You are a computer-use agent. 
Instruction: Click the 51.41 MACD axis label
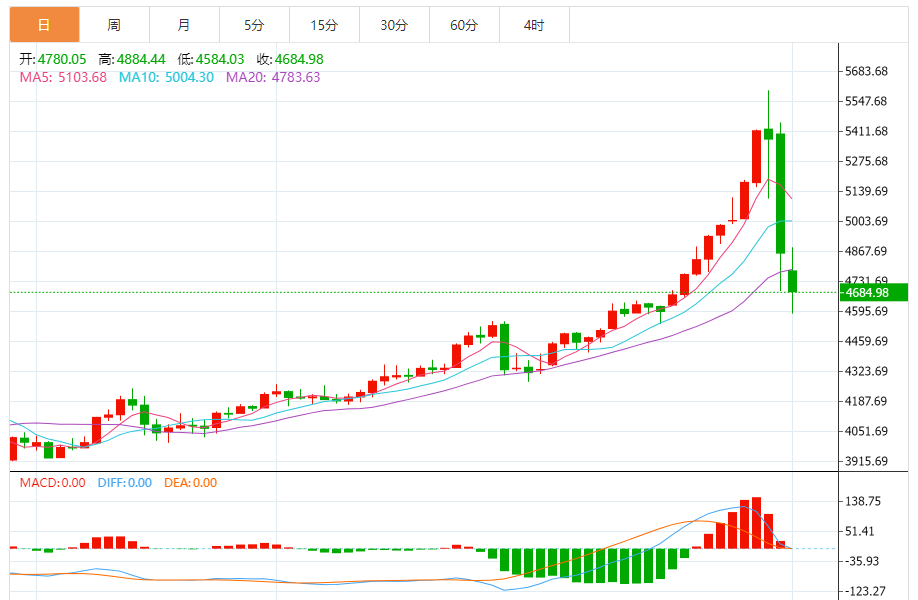860,532
